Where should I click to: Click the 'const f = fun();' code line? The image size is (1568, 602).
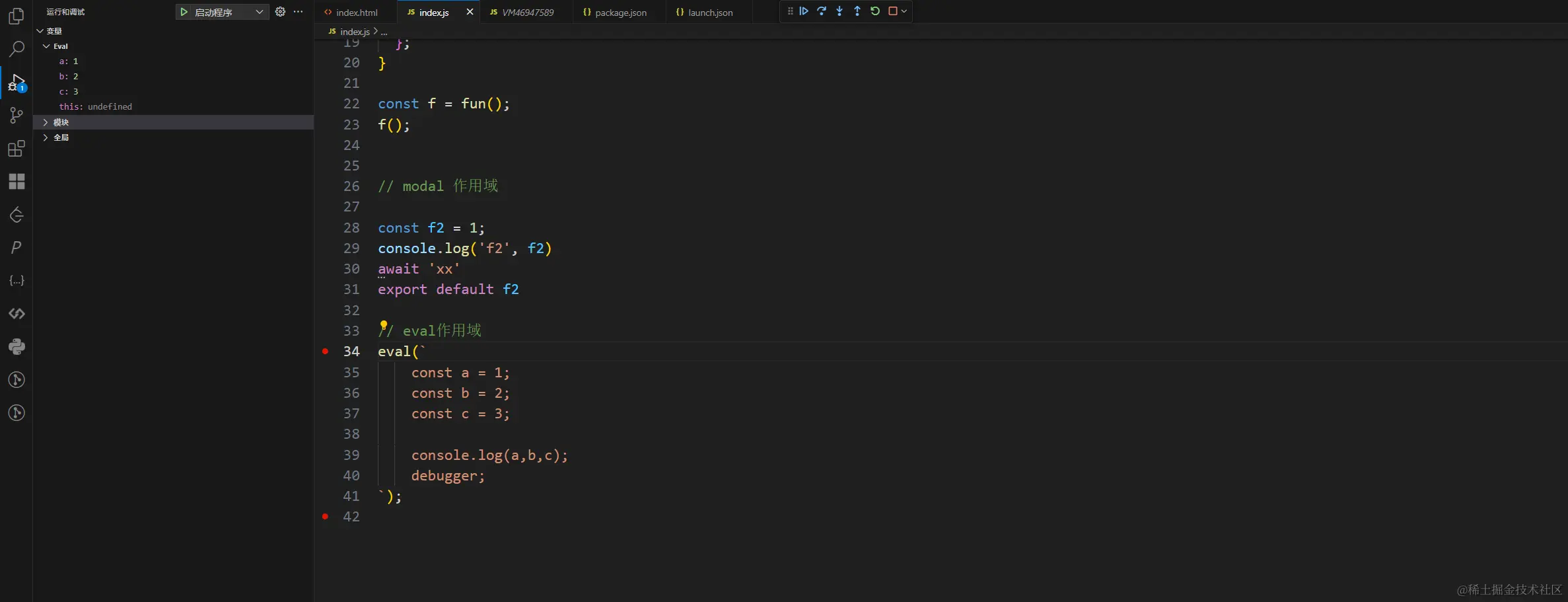click(x=444, y=104)
